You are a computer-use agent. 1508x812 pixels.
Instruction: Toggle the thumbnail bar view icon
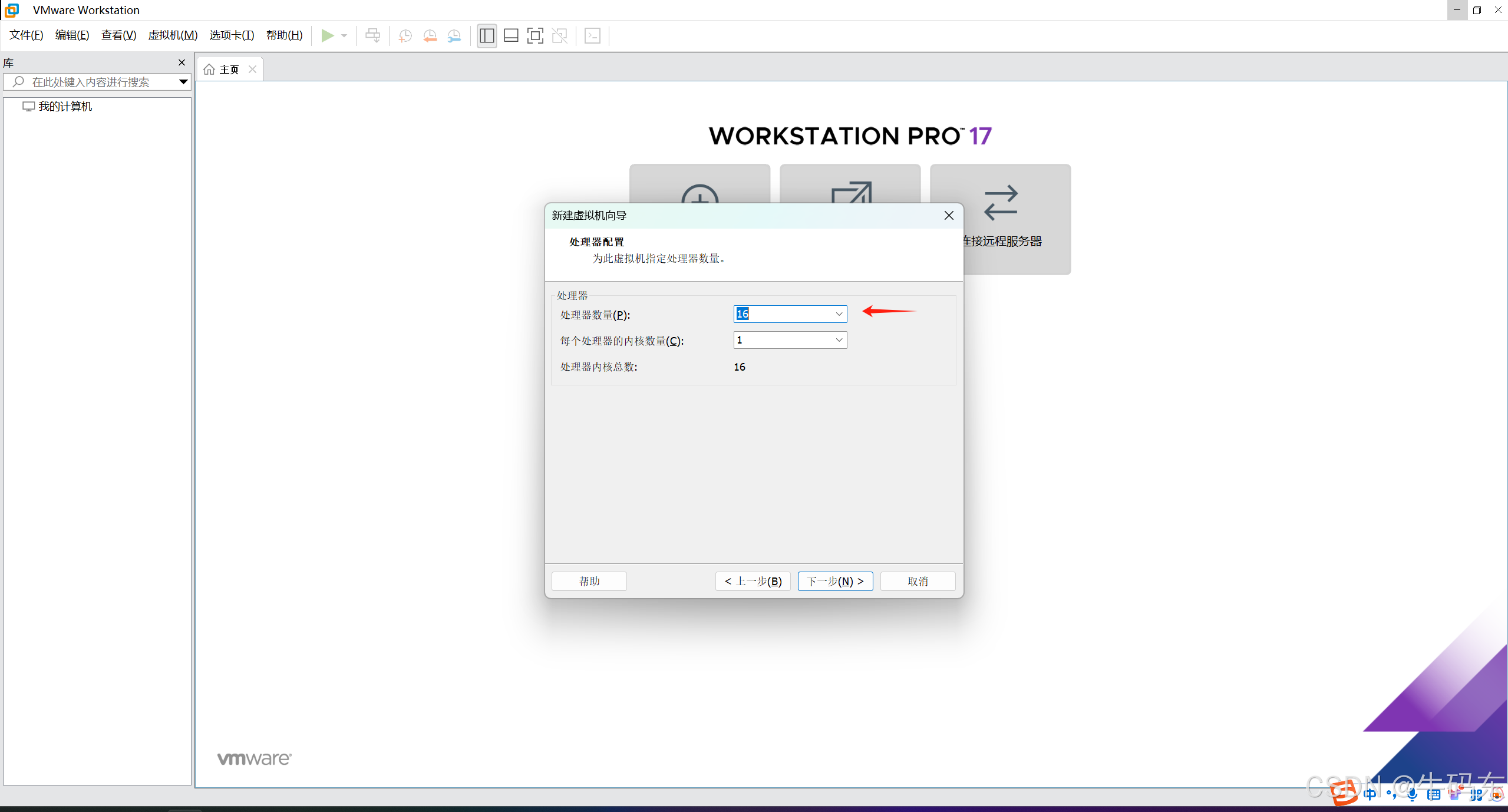[511, 35]
